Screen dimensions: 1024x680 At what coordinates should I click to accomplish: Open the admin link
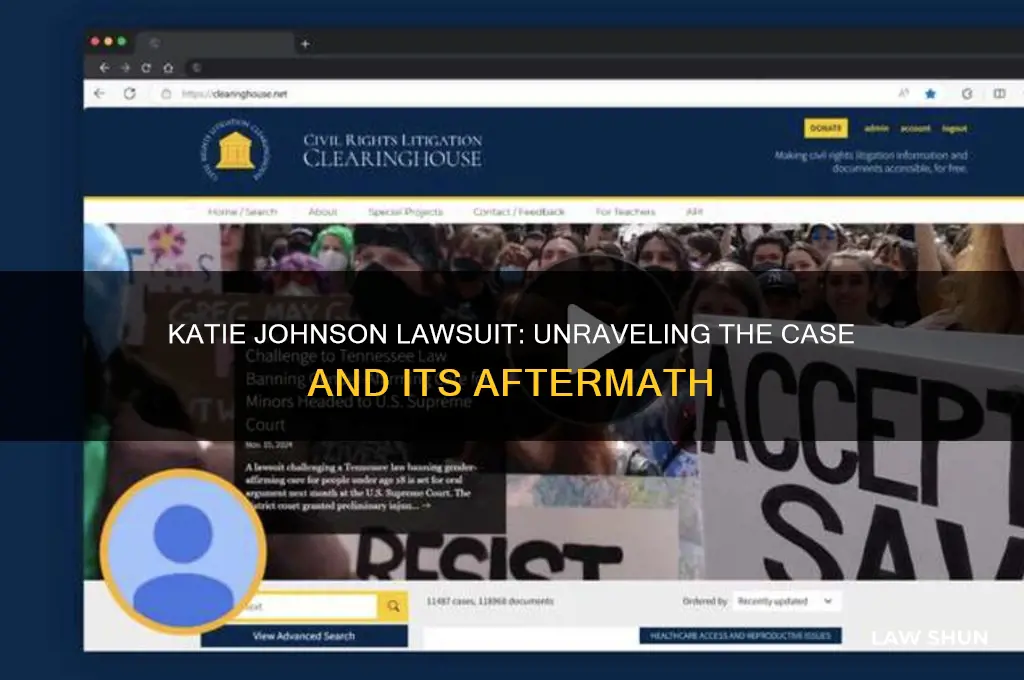click(876, 129)
